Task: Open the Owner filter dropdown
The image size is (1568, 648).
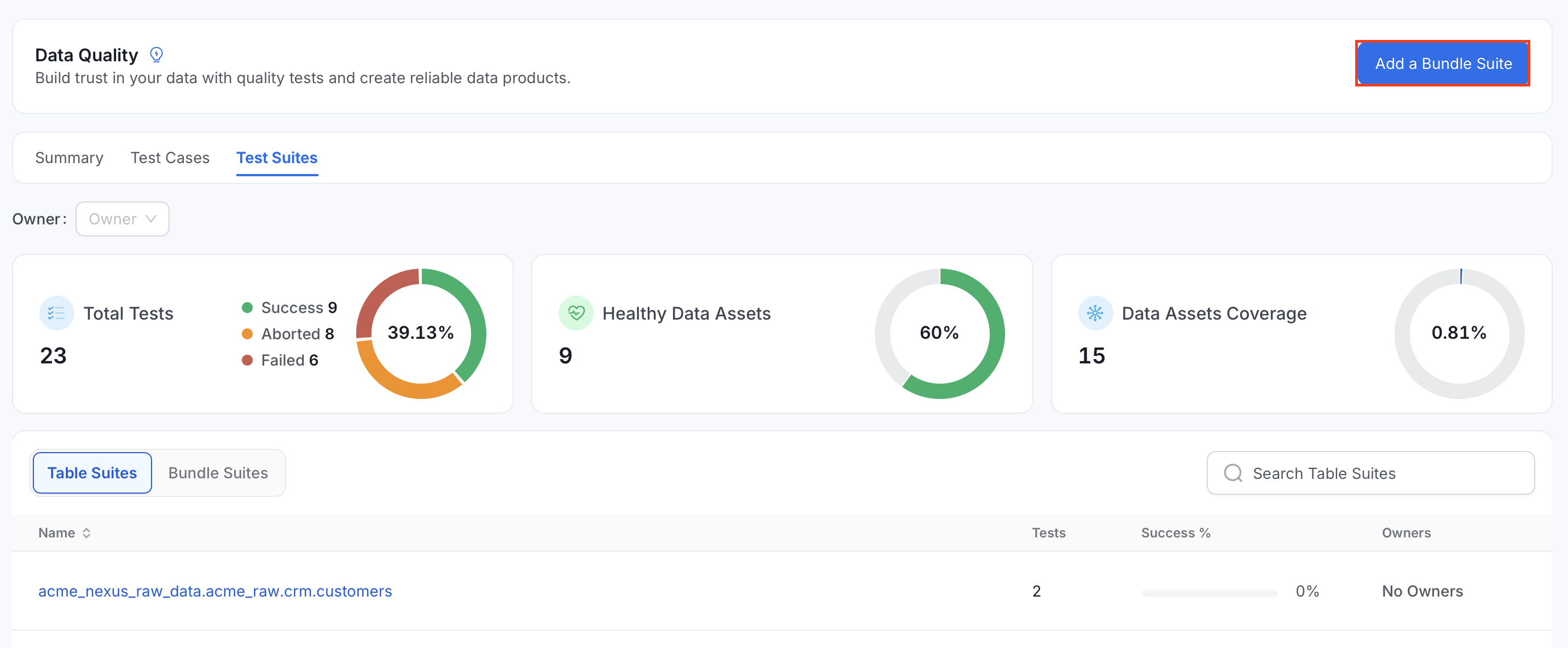Action: tap(123, 219)
